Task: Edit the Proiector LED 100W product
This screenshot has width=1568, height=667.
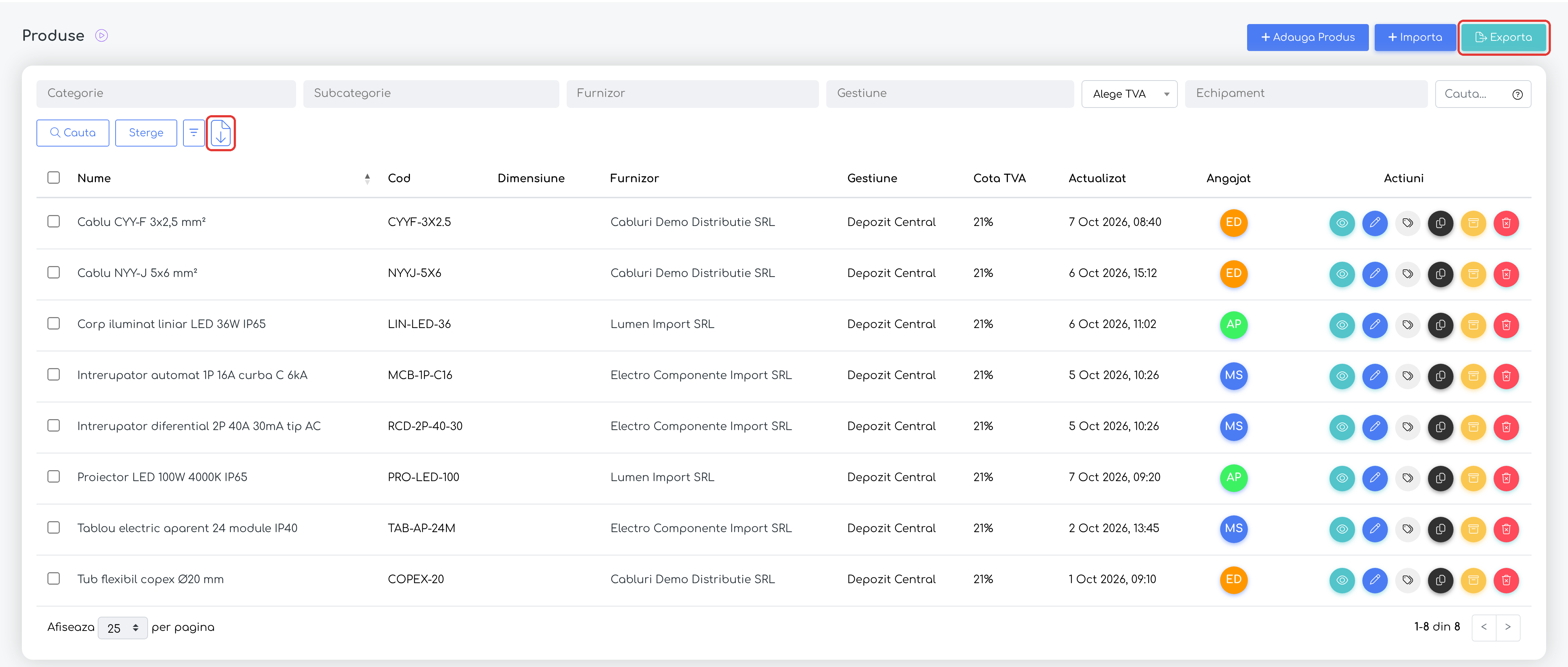Action: tap(1374, 478)
